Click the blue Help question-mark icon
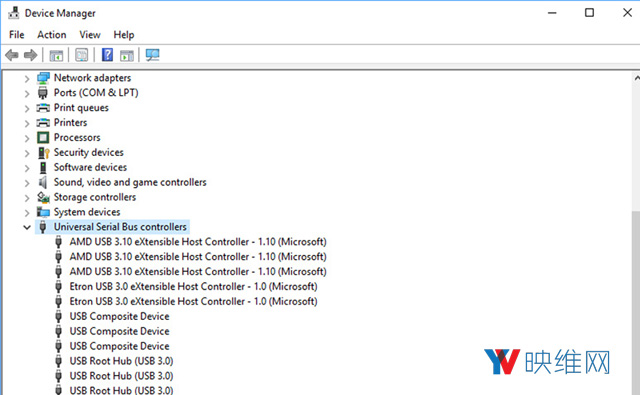Screen dimensions: 640x395 [107, 55]
